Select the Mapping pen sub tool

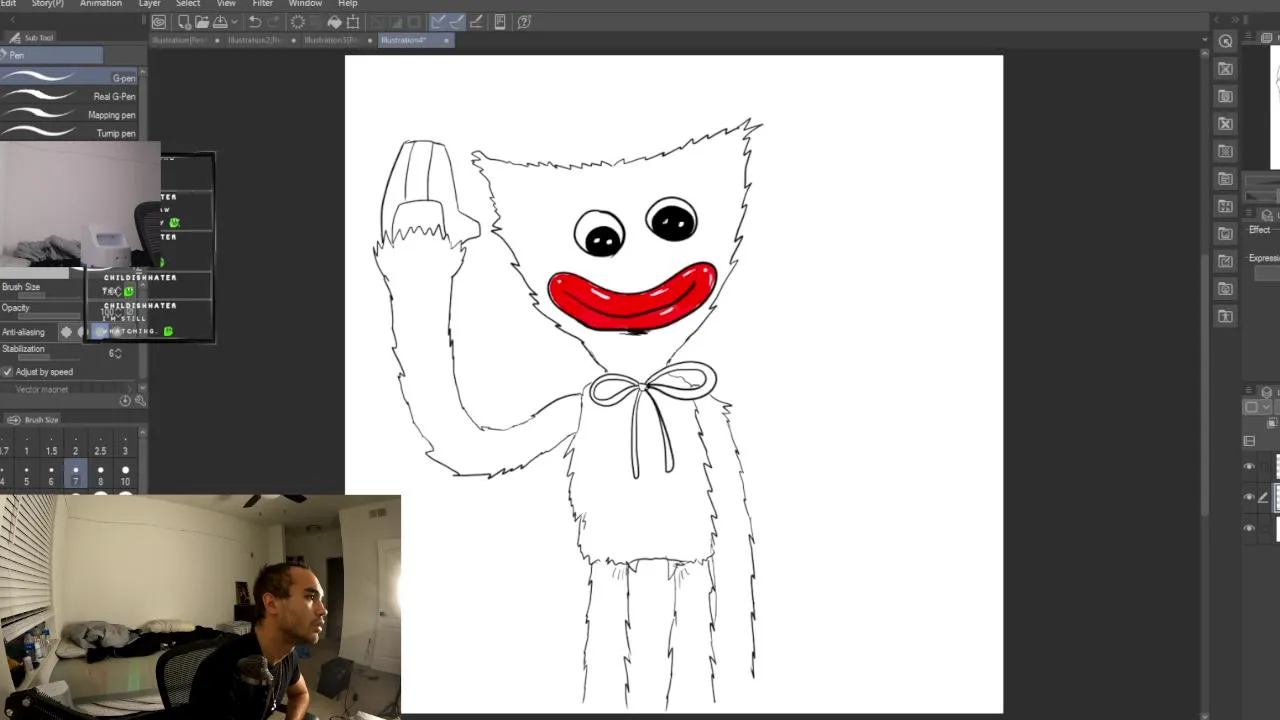(70, 114)
